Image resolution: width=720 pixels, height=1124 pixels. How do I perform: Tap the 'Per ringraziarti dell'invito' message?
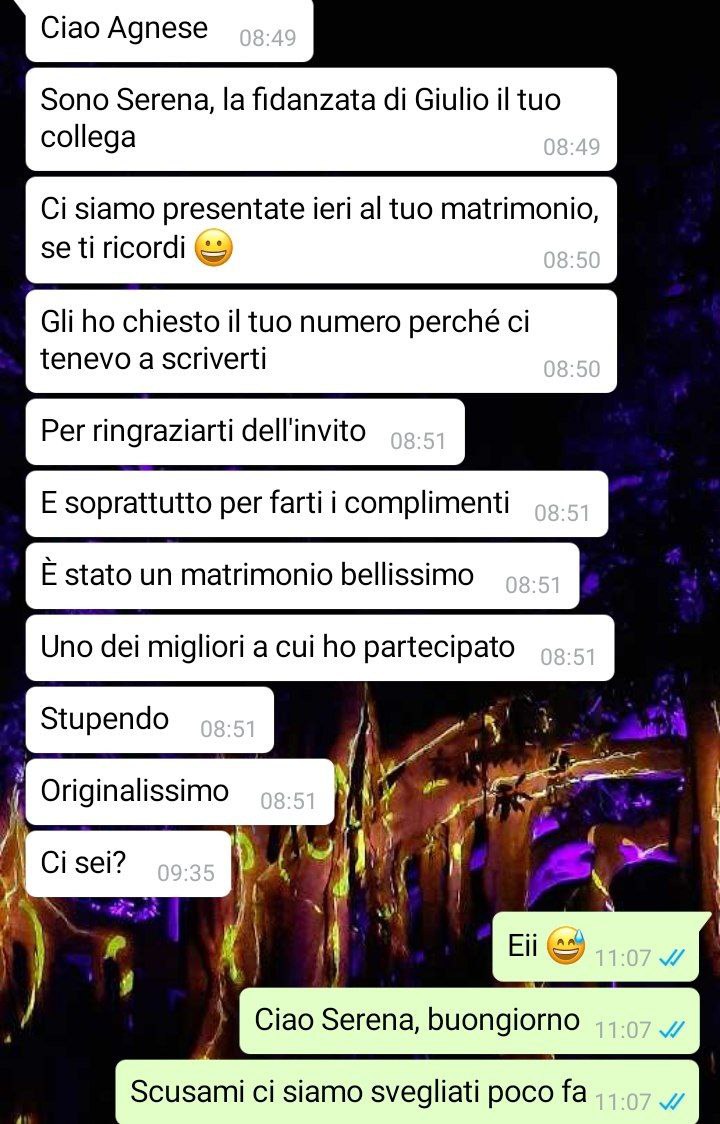tap(245, 432)
